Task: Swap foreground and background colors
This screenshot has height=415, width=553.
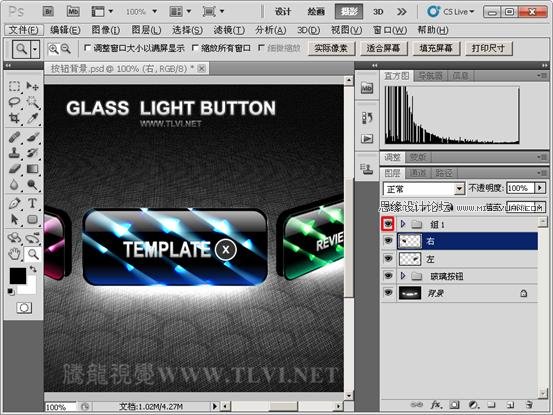Action: pyautogui.click(x=33, y=269)
